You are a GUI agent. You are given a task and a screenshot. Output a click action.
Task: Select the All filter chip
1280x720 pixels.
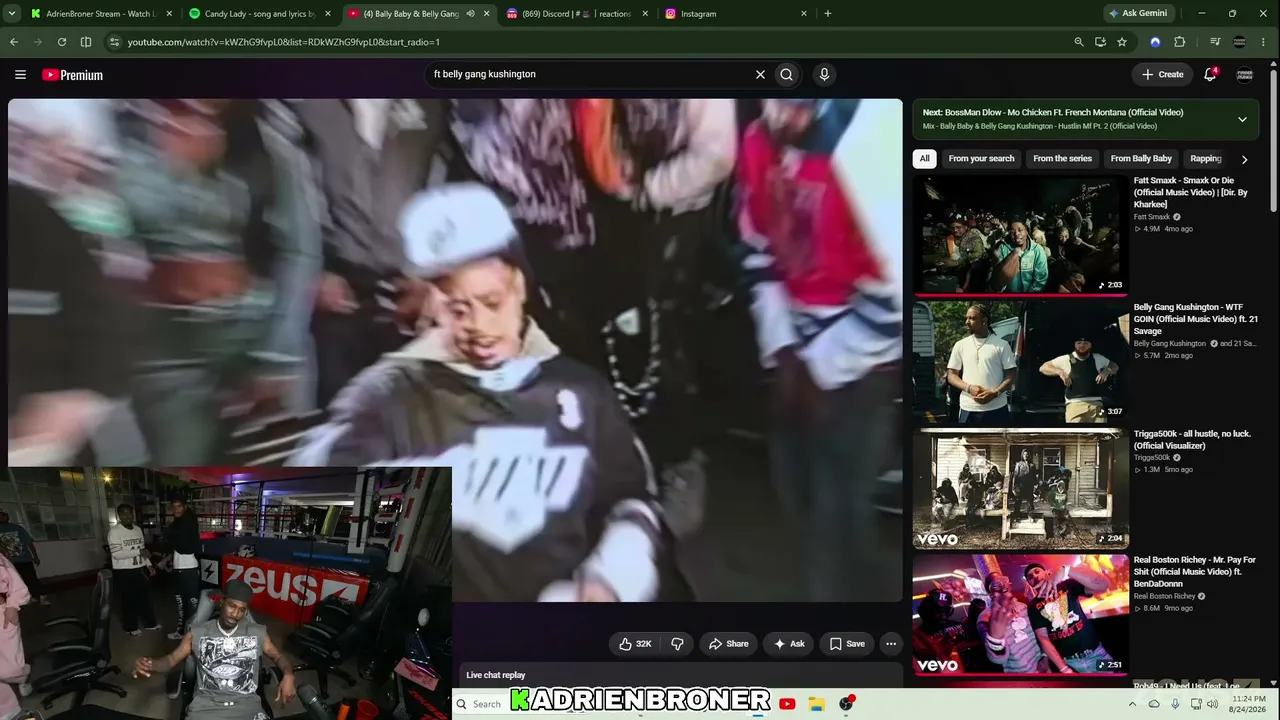click(x=925, y=159)
